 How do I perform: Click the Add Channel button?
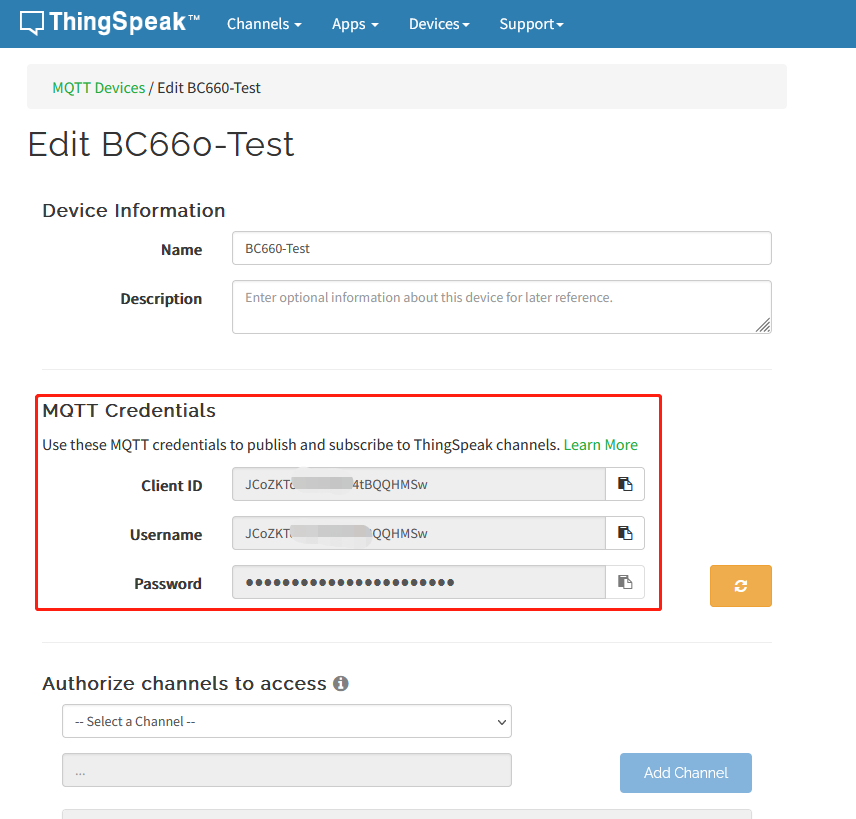tap(686, 773)
